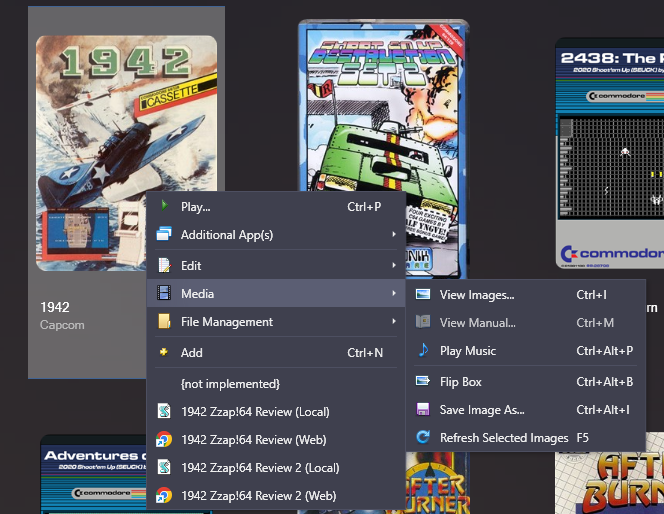664x514 pixels.
Task: Expand the Media submenu arrow
Action: click(394, 293)
